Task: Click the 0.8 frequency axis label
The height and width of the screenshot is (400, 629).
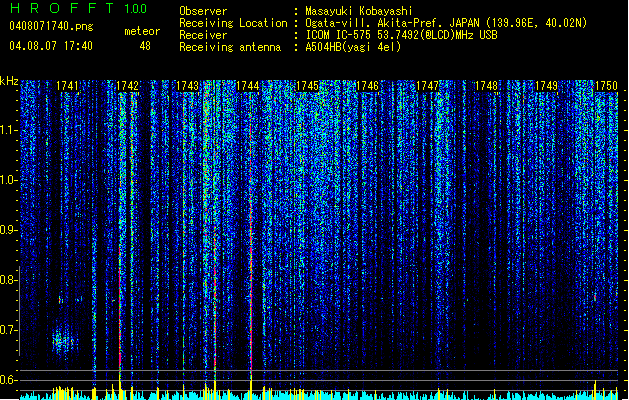Action: (x=7, y=280)
